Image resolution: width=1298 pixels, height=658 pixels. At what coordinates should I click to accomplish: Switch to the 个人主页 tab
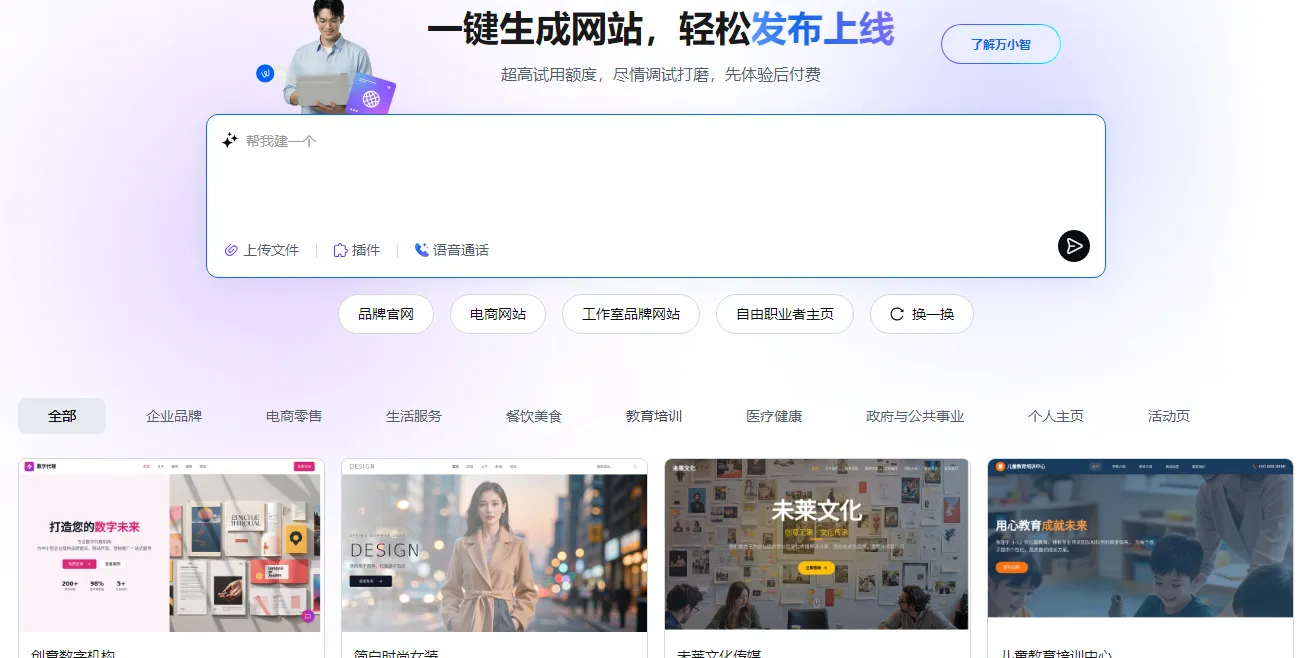[x=1056, y=416]
